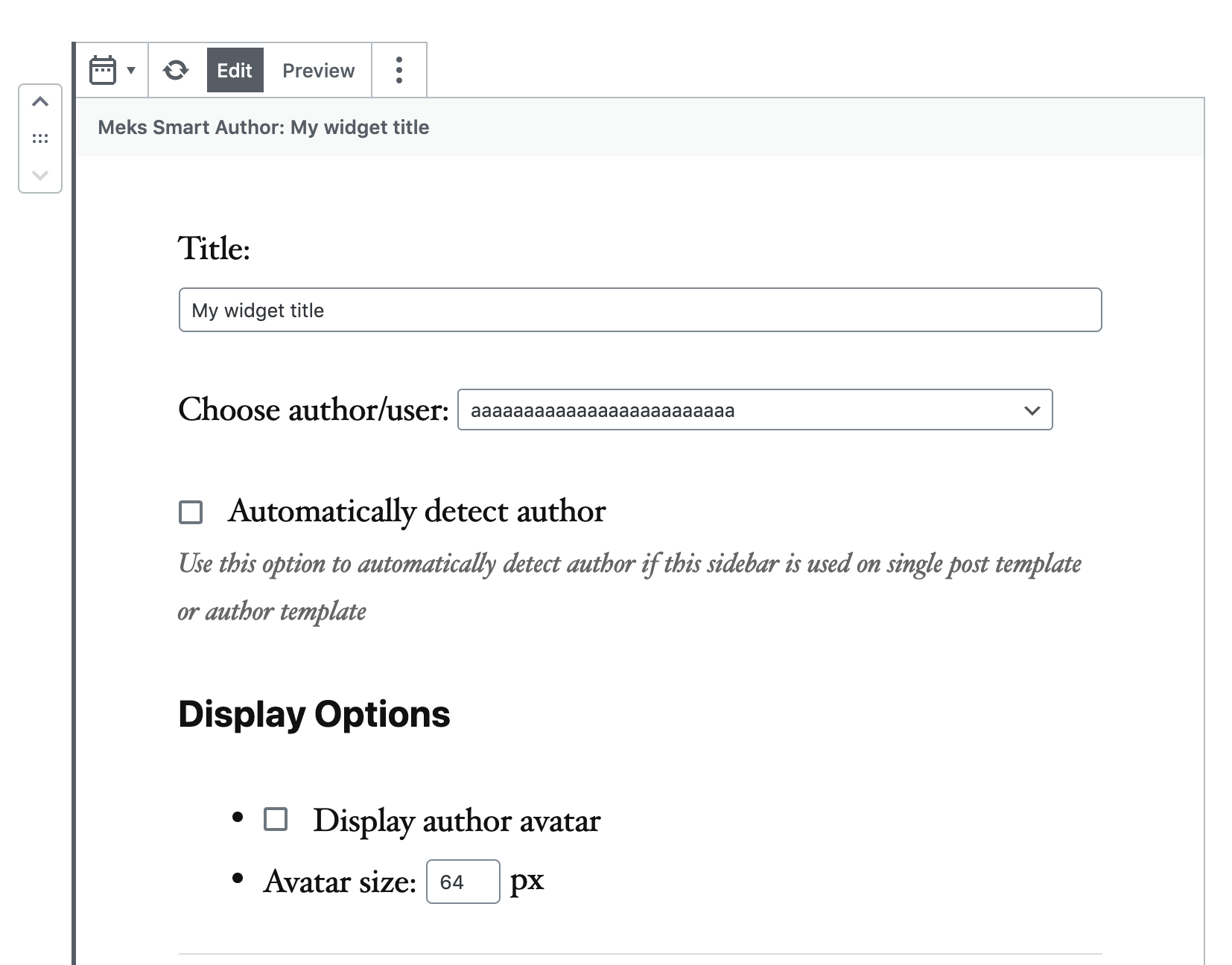Click the small arrow beside calendar icon
The width and height of the screenshot is (1232, 965).
pyautogui.click(x=131, y=71)
